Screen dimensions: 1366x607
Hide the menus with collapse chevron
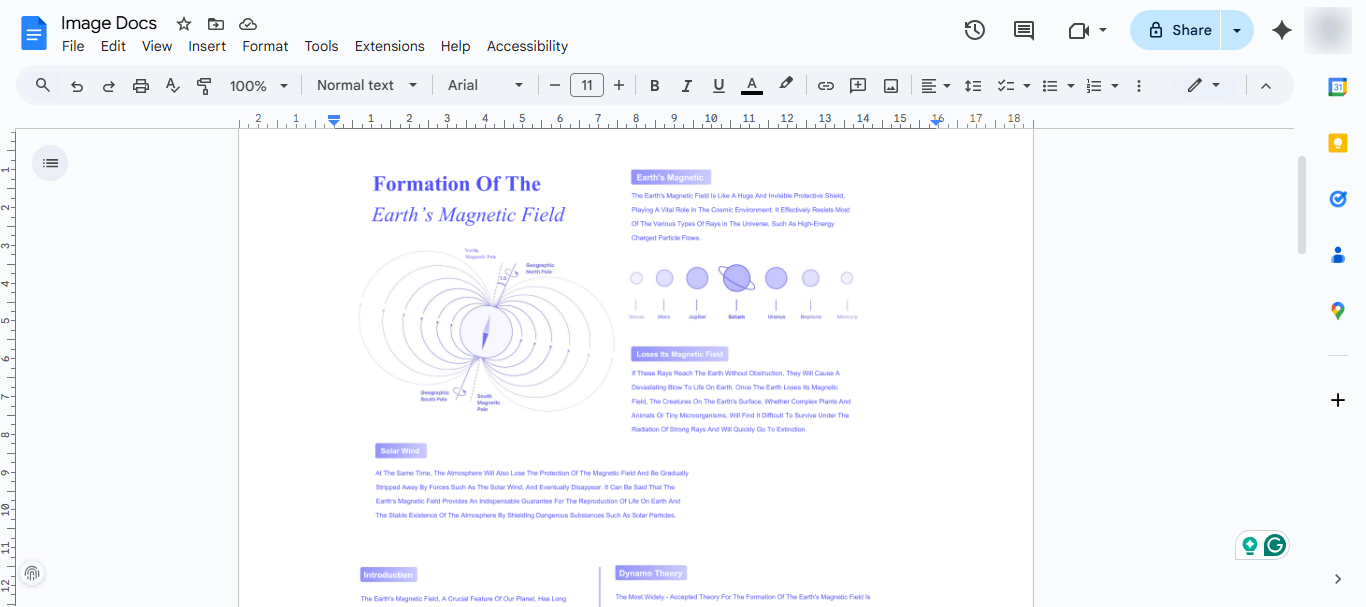[x=1266, y=86]
